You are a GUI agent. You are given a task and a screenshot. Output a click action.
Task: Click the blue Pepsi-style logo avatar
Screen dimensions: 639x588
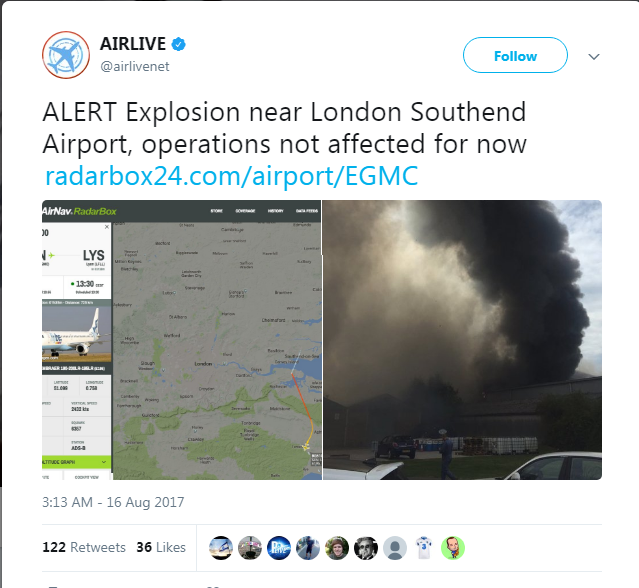click(x=279, y=548)
